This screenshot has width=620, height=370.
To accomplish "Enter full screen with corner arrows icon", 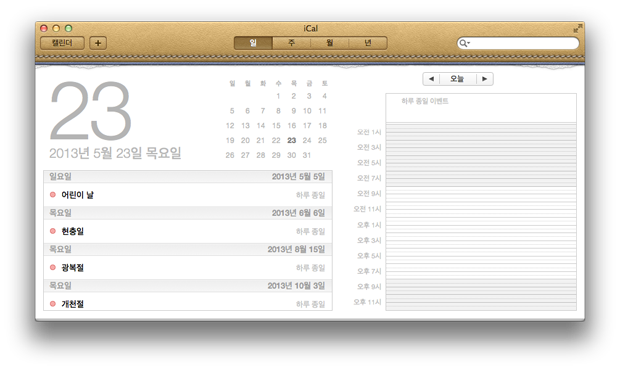I will coord(578,28).
